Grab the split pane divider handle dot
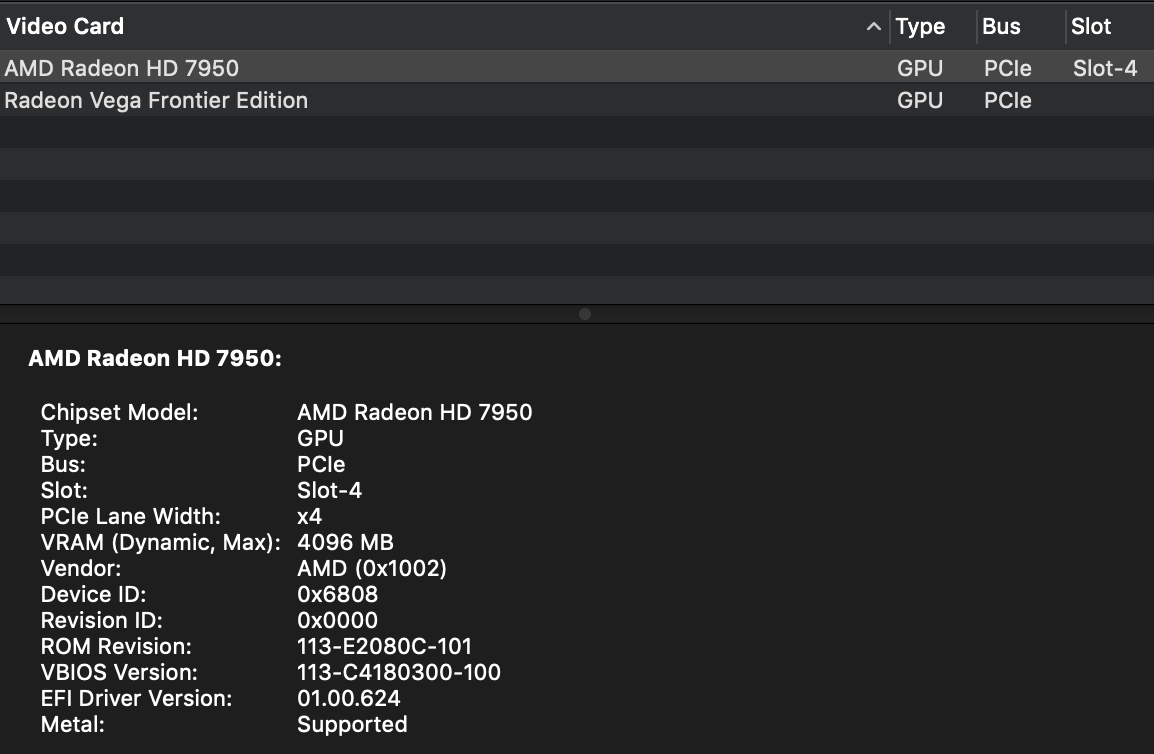The width and height of the screenshot is (1154, 754). point(585,314)
